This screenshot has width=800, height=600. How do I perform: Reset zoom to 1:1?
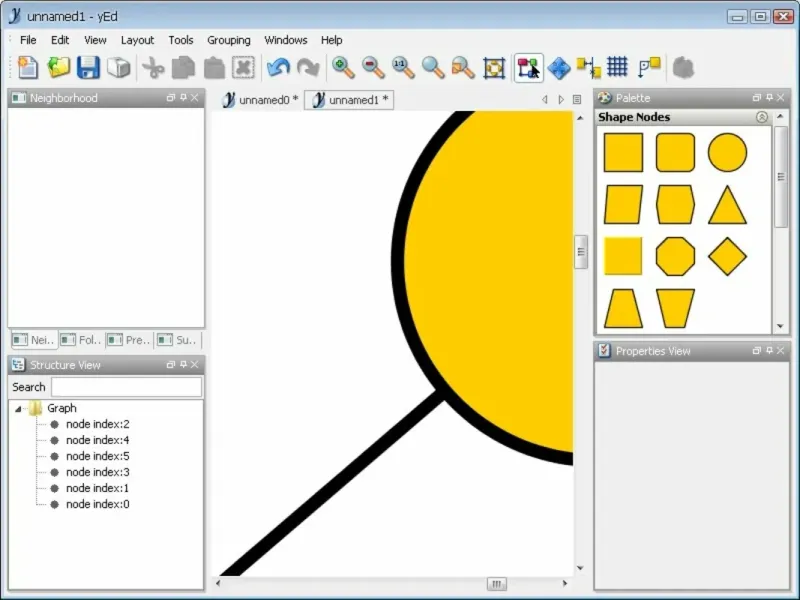coord(403,68)
